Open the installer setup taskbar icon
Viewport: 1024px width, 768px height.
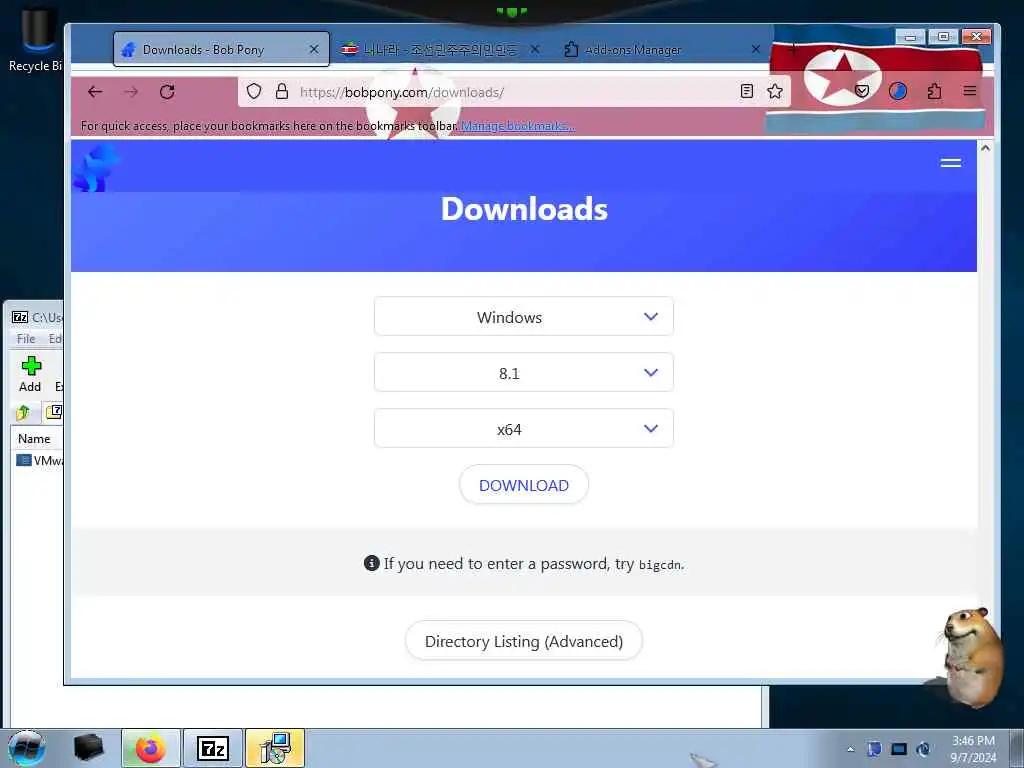click(x=275, y=748)
